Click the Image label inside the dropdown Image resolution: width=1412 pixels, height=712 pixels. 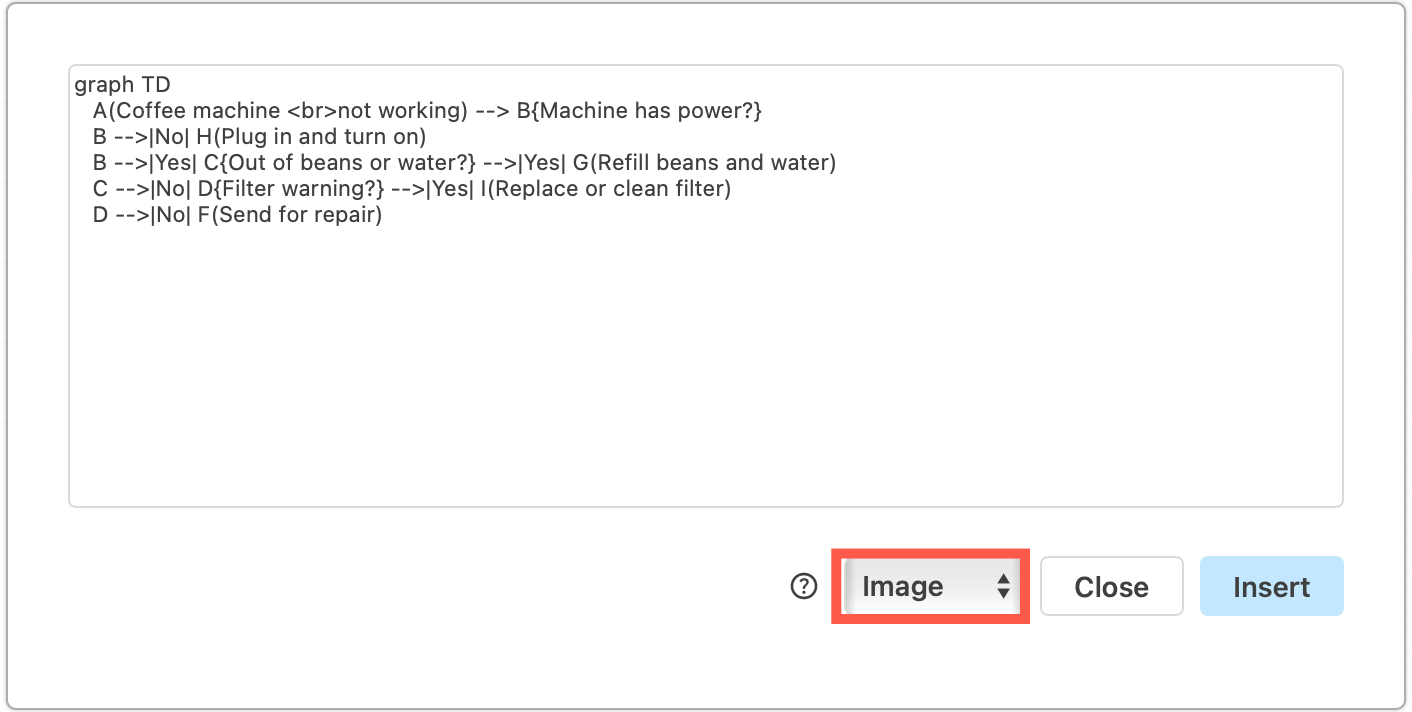pyautogui.click(x=901, y=586)
